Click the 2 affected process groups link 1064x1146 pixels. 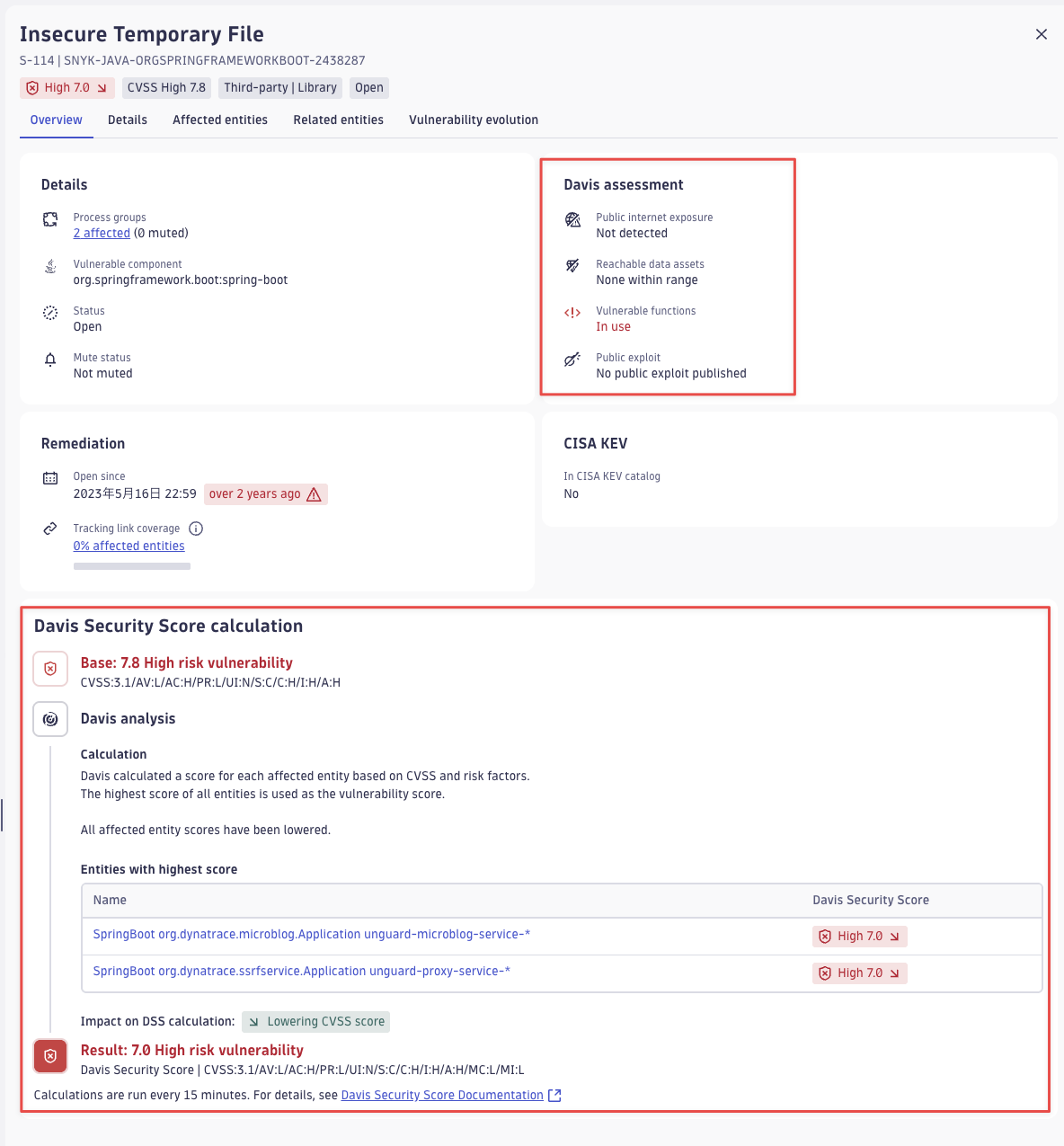[101, 233]
